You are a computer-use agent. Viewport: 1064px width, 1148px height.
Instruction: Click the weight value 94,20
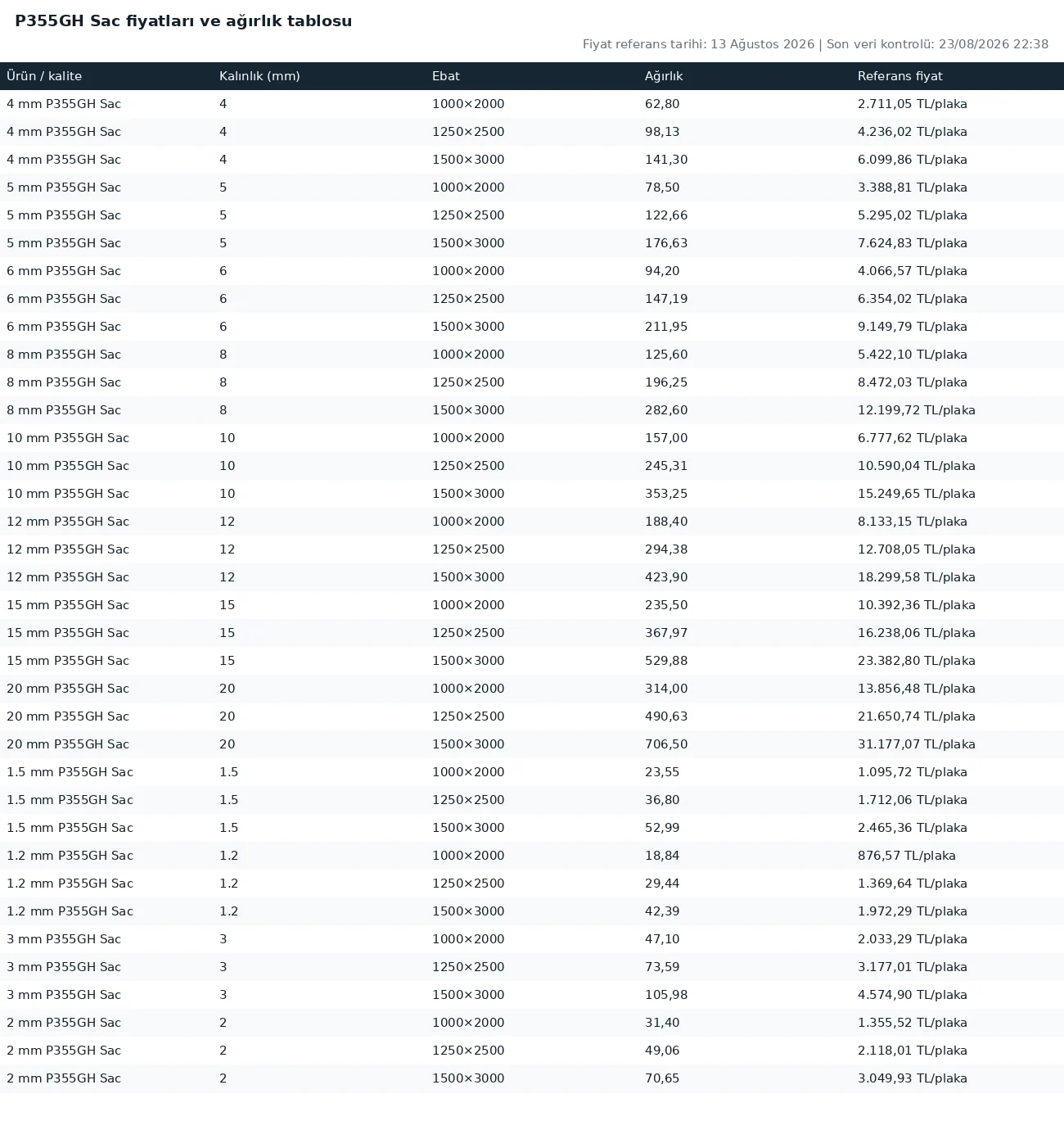point(662,271)
